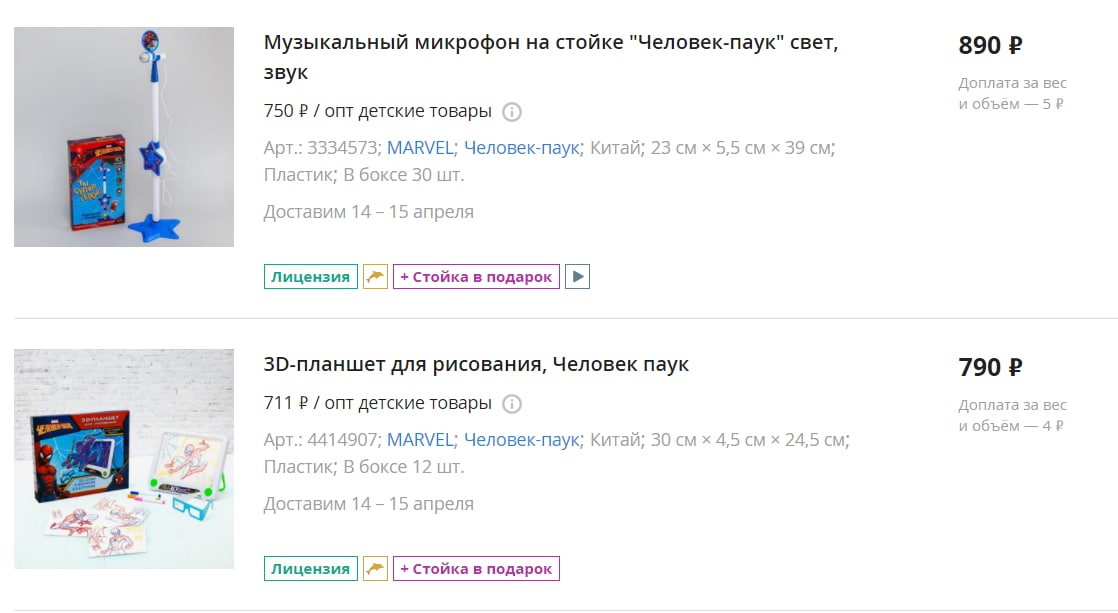
Task: Open Человек-паук link in microphone listing
Action: 521,148
